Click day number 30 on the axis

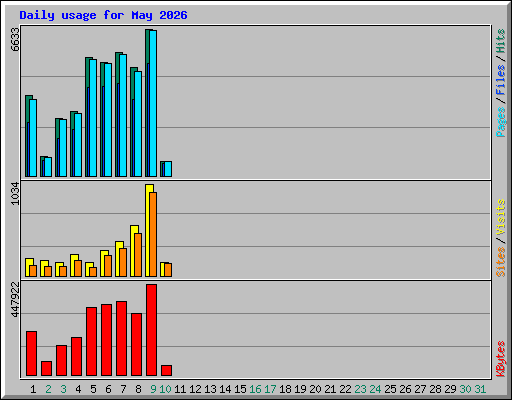[465, 389]
